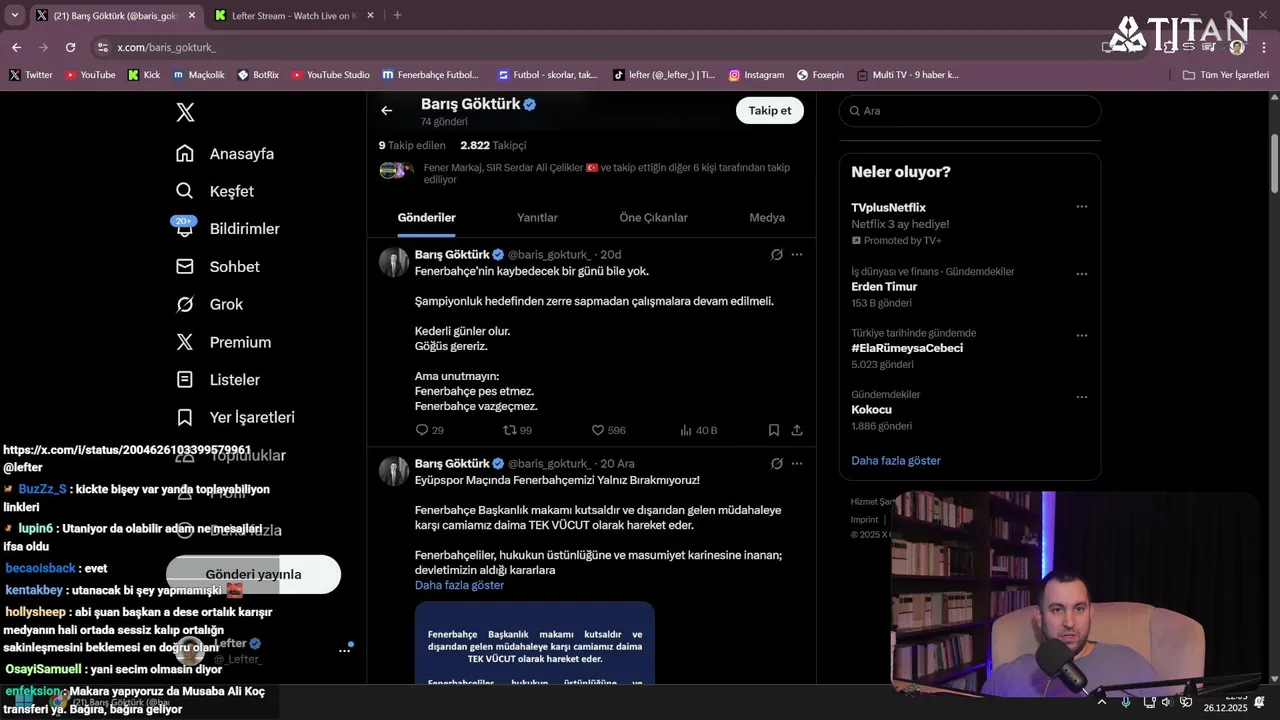Click Daha fazla göster under trends
Viewport: 1280px width, 720px height.
896,460
